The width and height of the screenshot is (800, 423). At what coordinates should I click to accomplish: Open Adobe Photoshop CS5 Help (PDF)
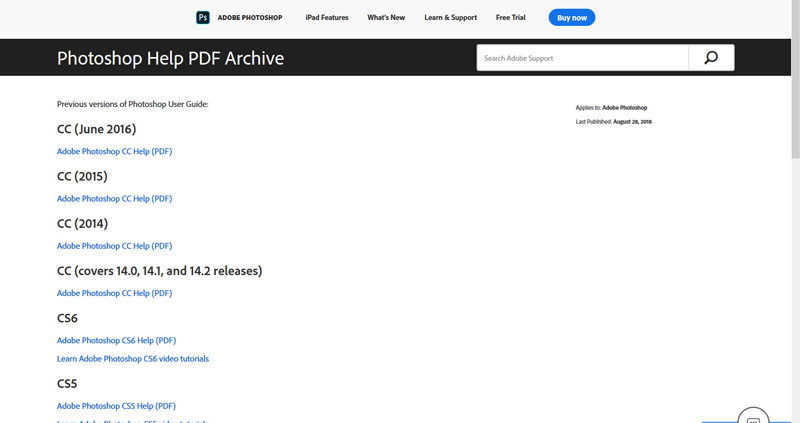116,406
